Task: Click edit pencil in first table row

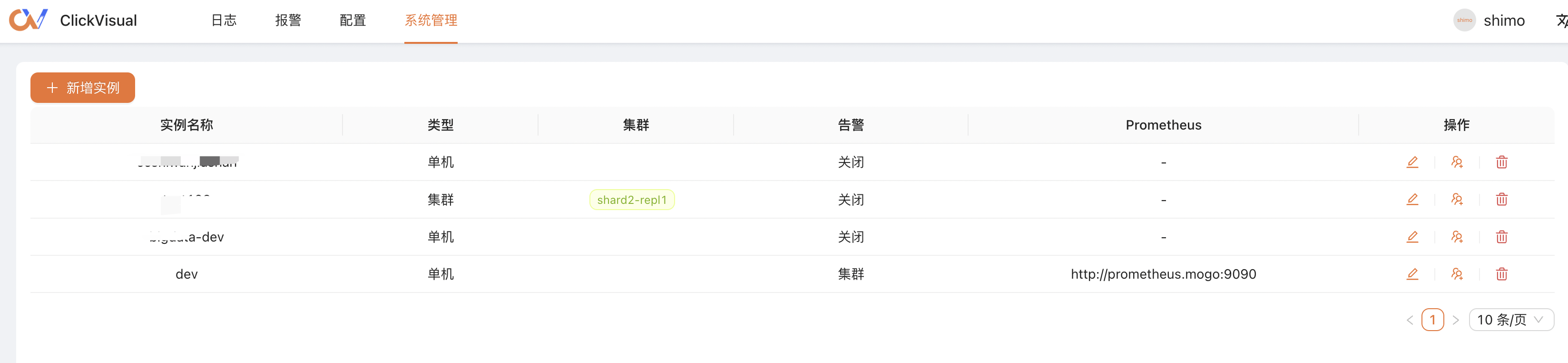Action: click(x=1412, y=162)
